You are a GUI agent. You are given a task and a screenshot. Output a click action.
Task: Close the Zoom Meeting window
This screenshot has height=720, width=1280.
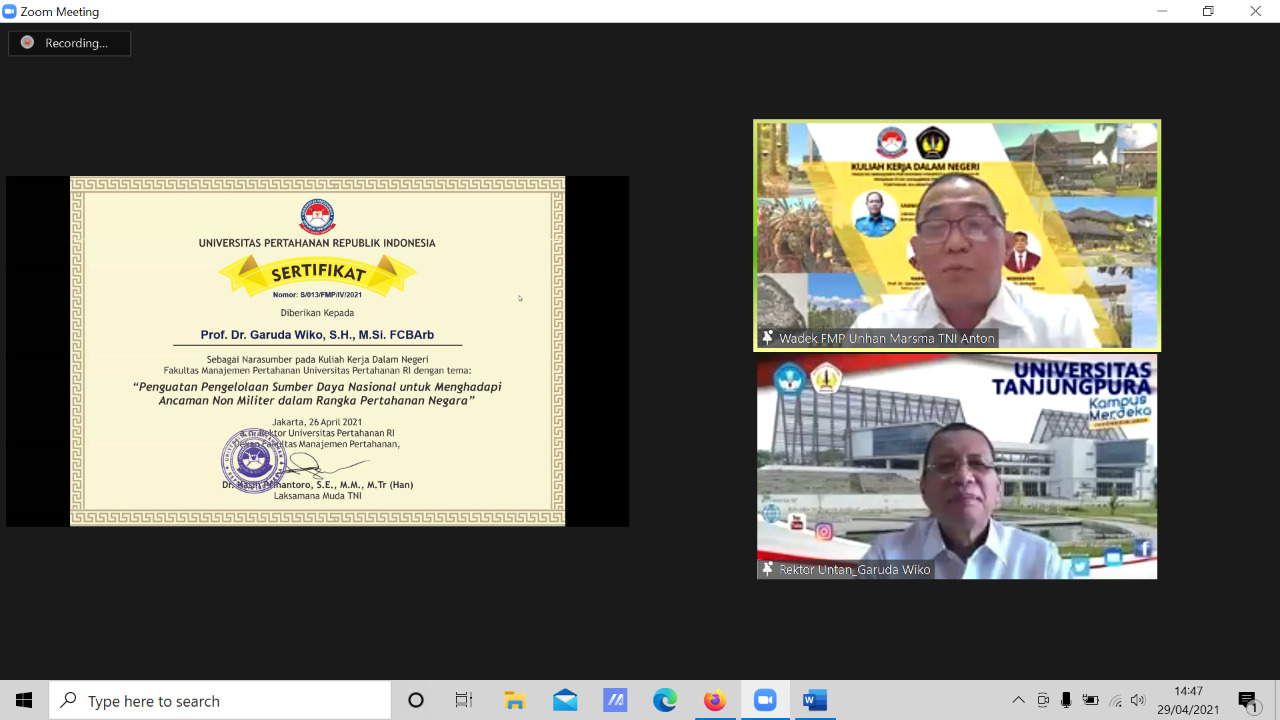pos(1255,11)
